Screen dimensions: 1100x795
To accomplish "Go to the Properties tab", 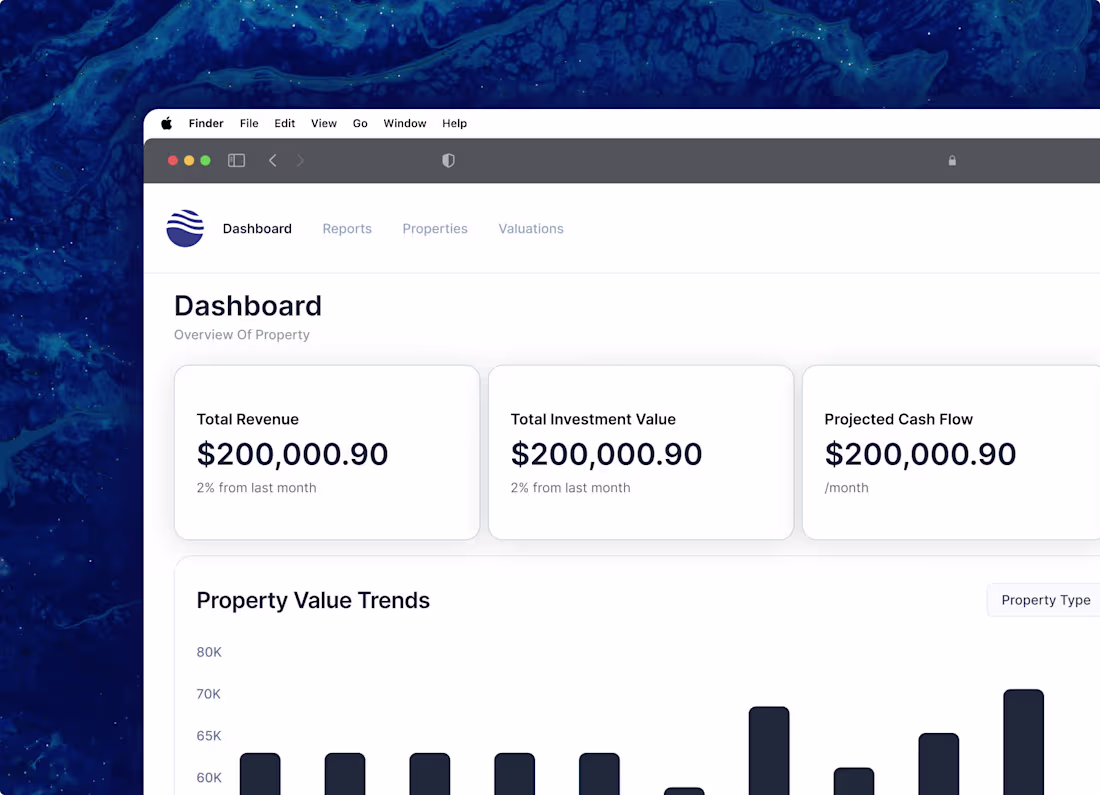I will [435, 228].
